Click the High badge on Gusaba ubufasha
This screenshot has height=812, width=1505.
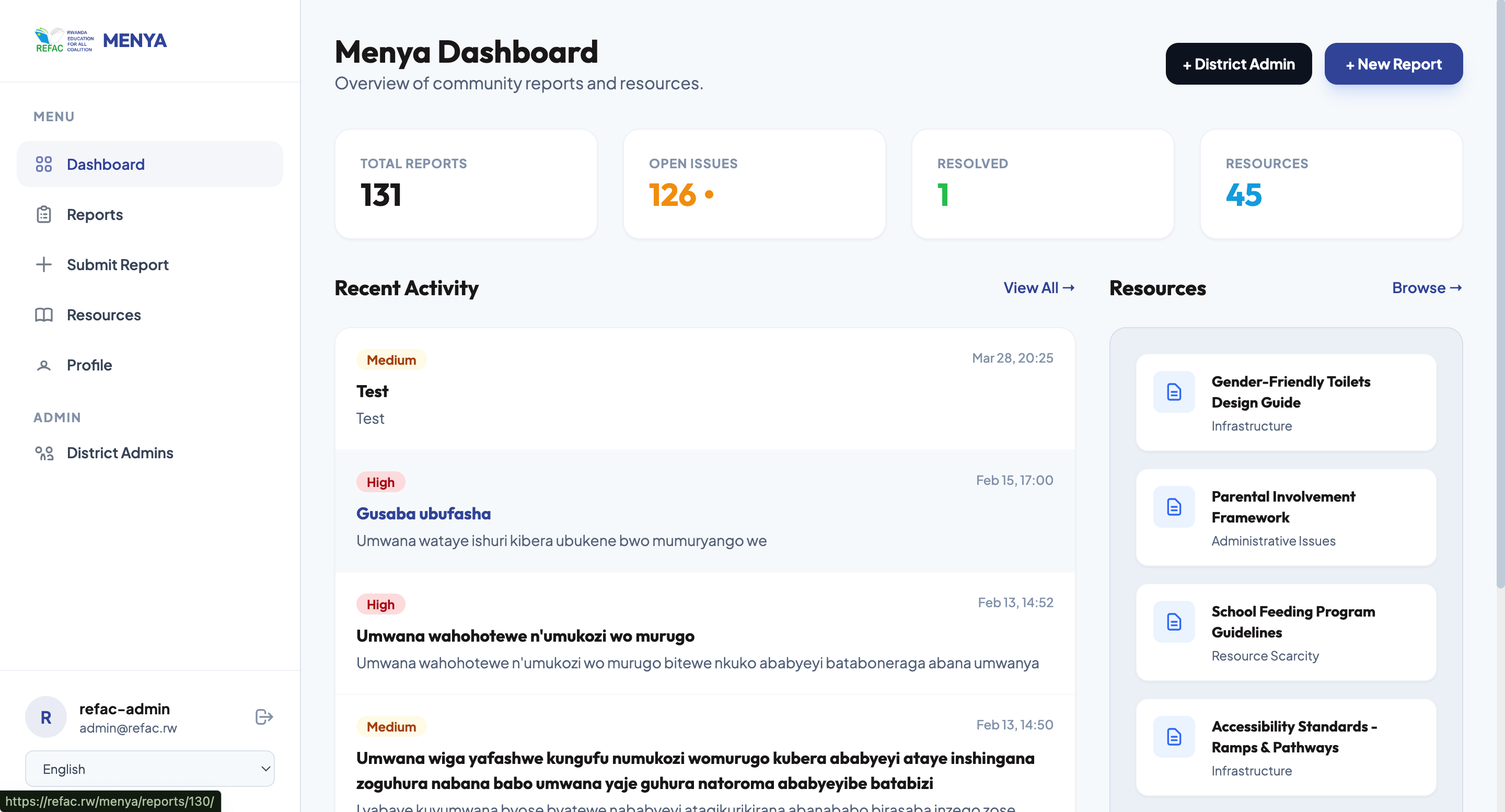point(381,482)
